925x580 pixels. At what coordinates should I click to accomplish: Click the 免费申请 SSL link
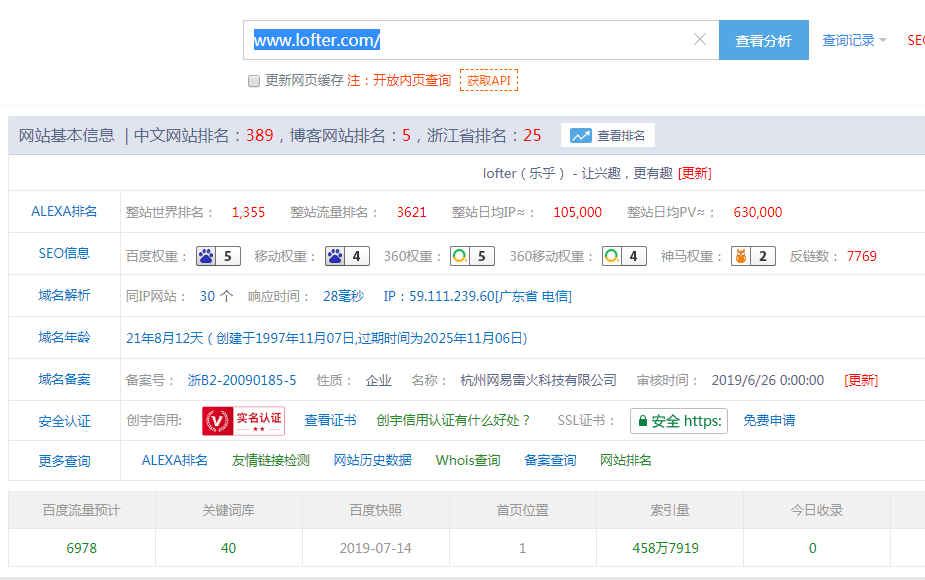click(769, 420)
